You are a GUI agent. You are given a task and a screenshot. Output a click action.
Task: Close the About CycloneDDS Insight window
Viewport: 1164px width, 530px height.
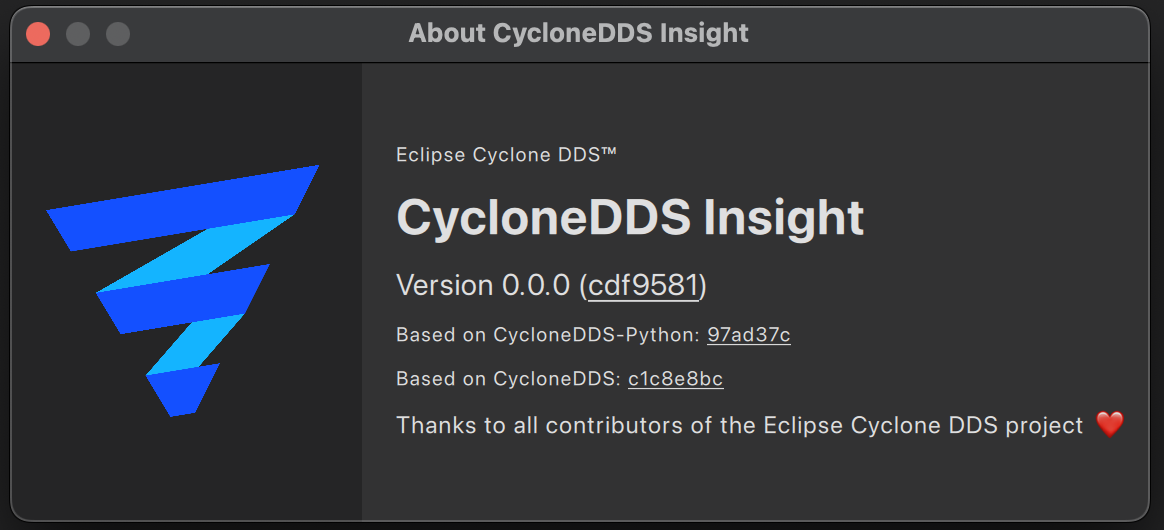(x=38, y=33)
